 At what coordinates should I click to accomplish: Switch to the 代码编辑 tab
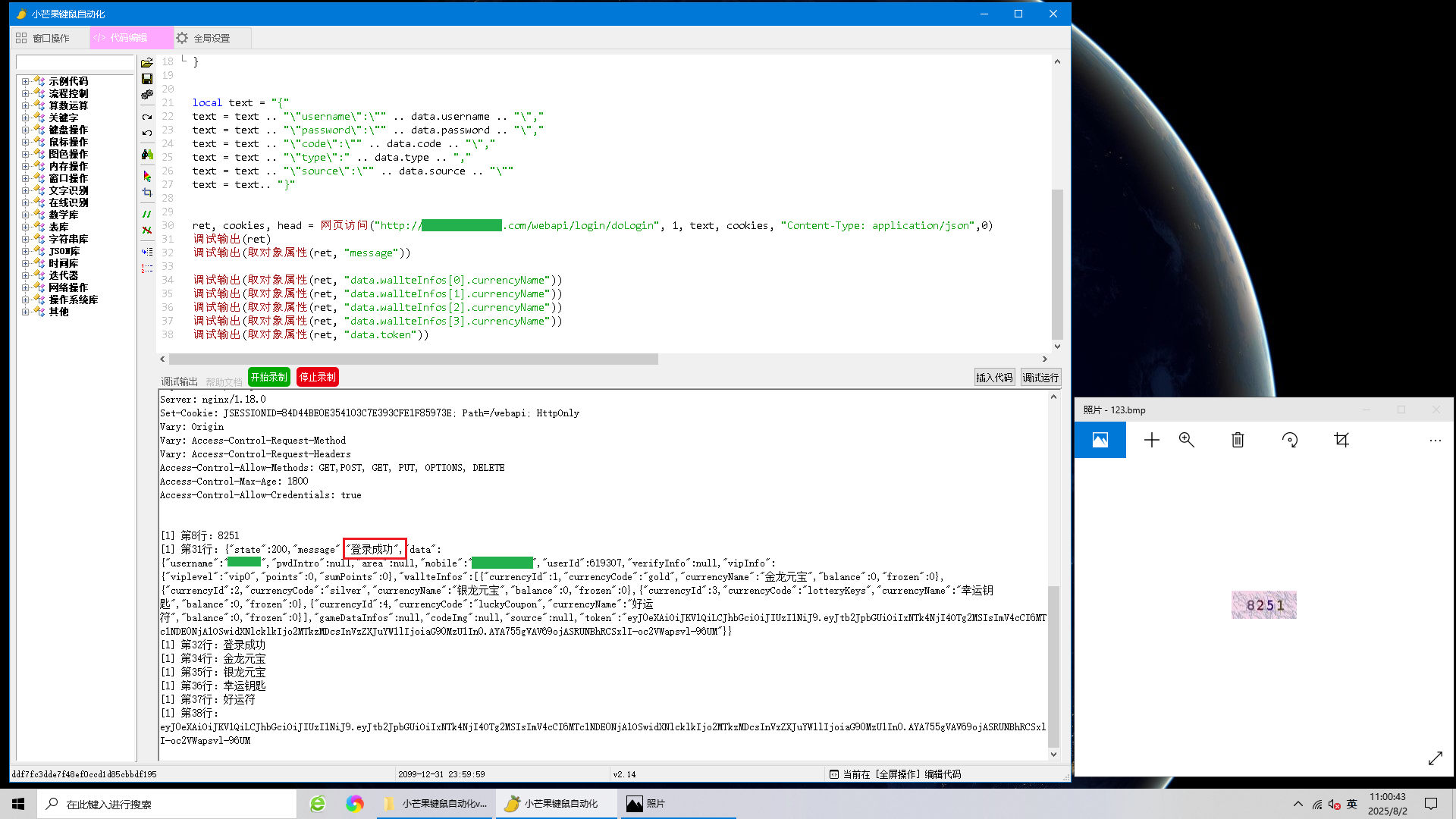click(x=130, y=38)
